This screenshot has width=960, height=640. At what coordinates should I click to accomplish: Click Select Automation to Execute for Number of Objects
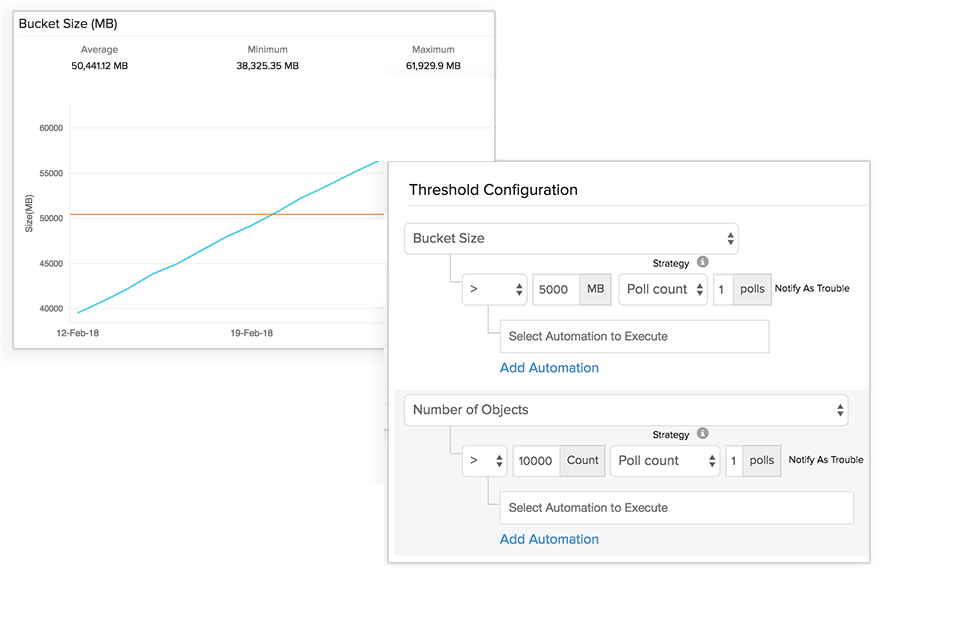click(x=677, y=507)
